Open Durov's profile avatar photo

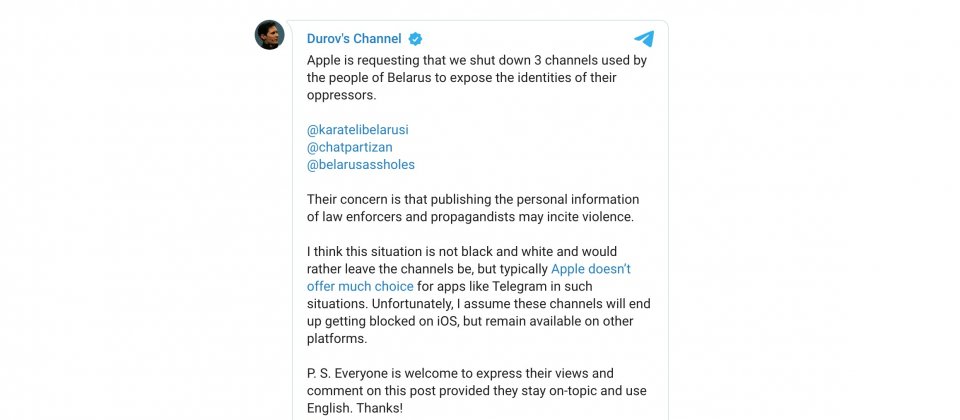pyautogui.click(x=269, y=35)
